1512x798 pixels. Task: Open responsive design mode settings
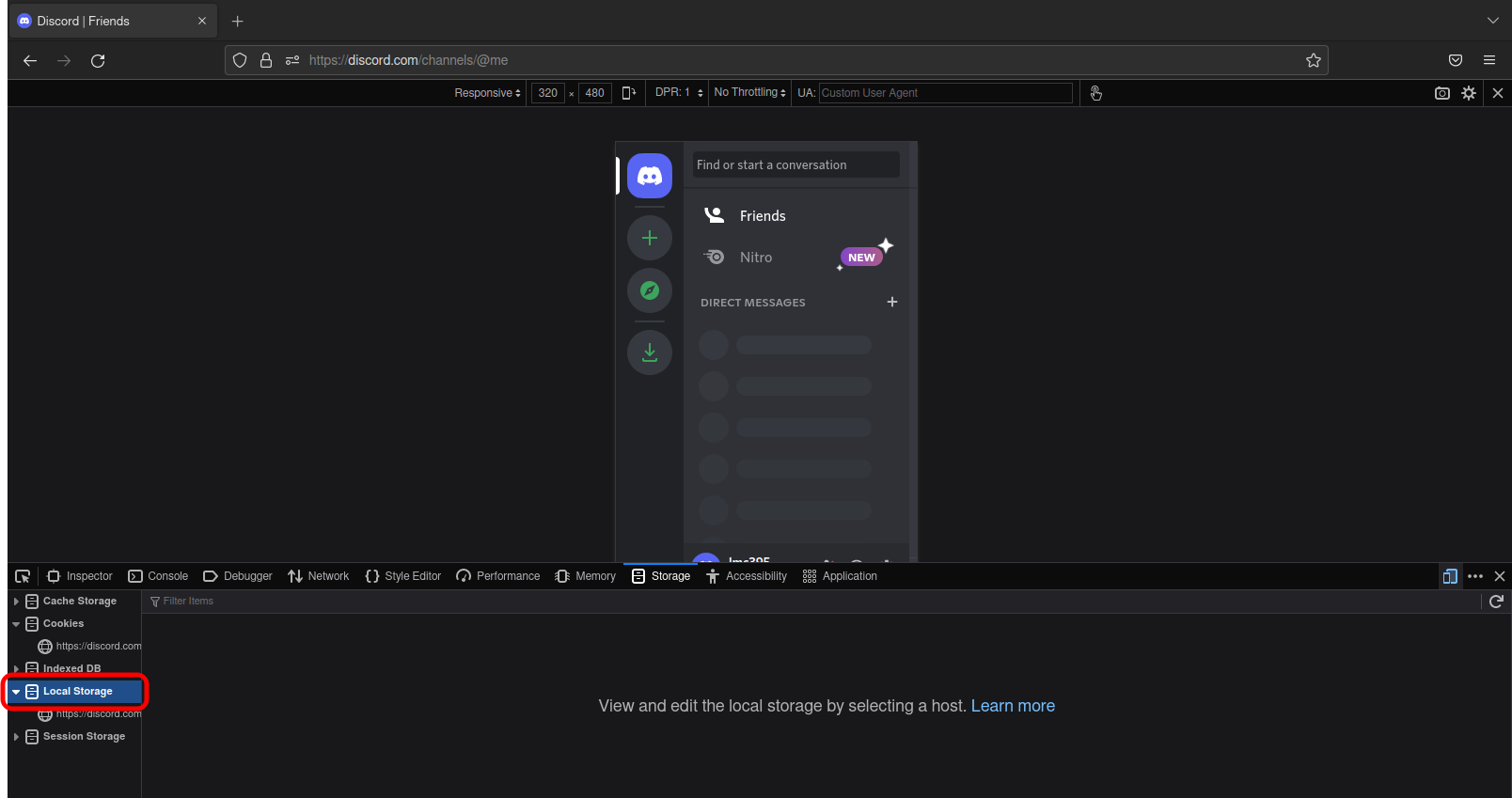(x=1469, y=93)
